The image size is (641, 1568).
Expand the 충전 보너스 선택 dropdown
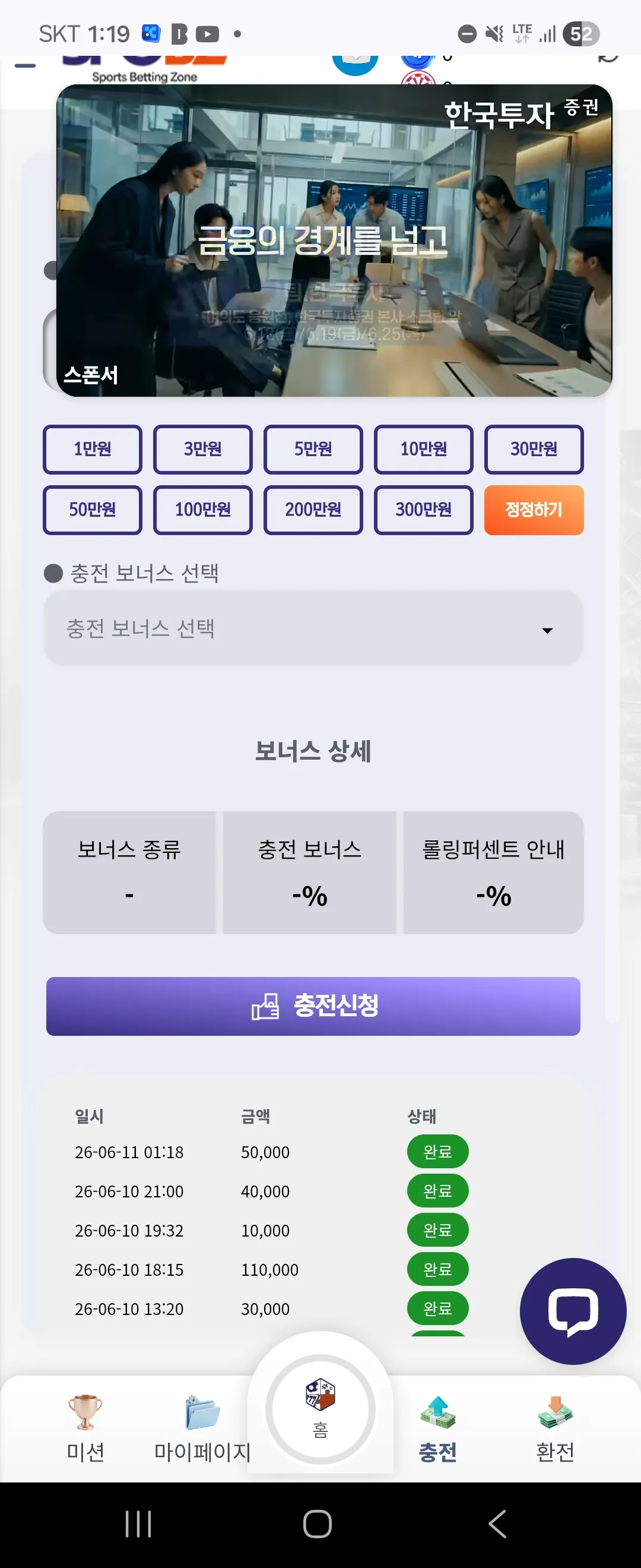(313, 628)
